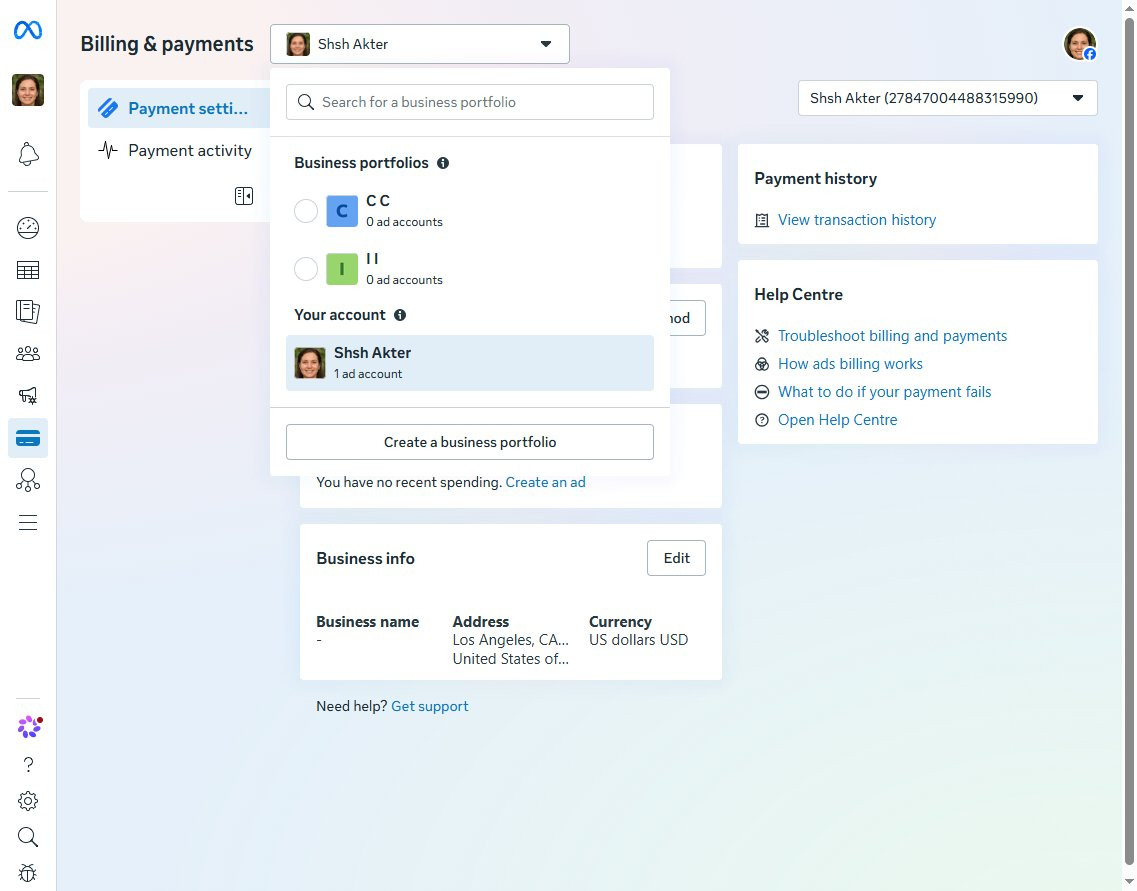Image resolution: width=1137 pixels, height=891 pixels.
Task: Open the All tools hamburger menu
Action: pyautogui.click(x=28, y=523)
